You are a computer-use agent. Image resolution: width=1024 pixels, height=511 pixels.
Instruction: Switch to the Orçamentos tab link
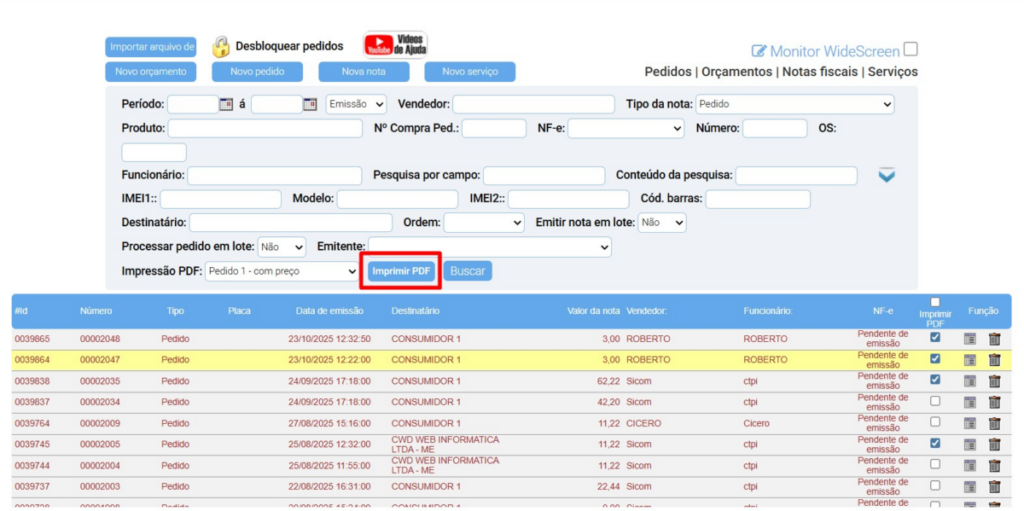pyautogui.click(x=737, y=72)
